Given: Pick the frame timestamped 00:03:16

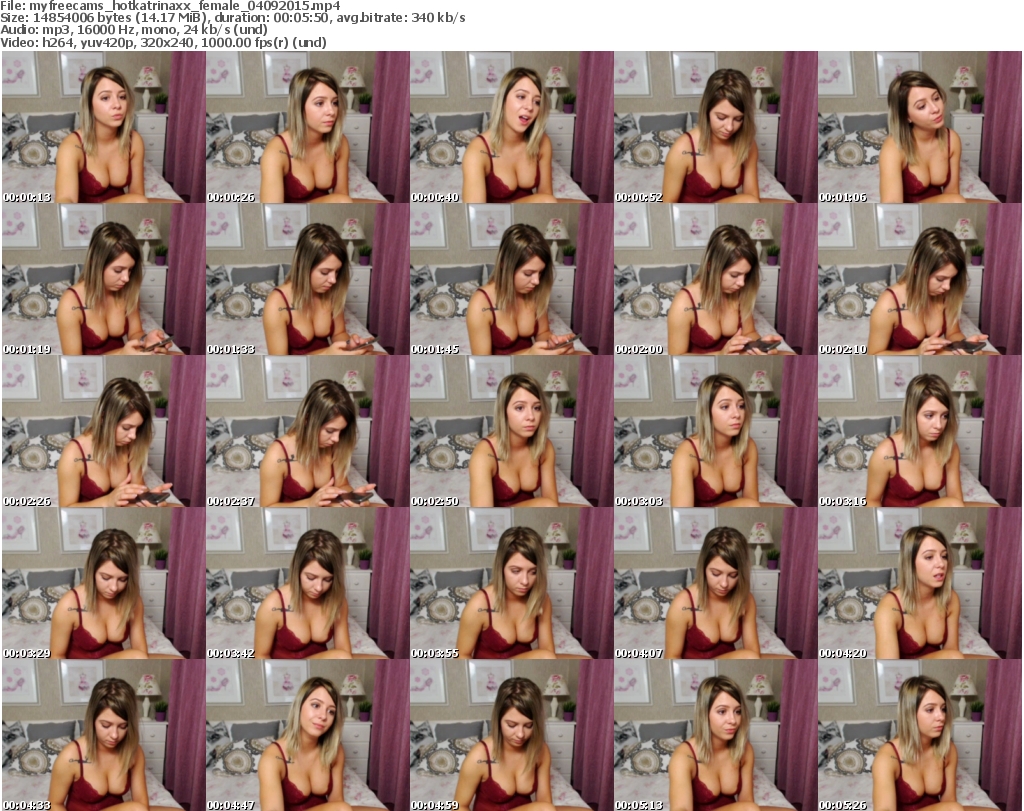Looking at the screenshot, I should point(920,432).
